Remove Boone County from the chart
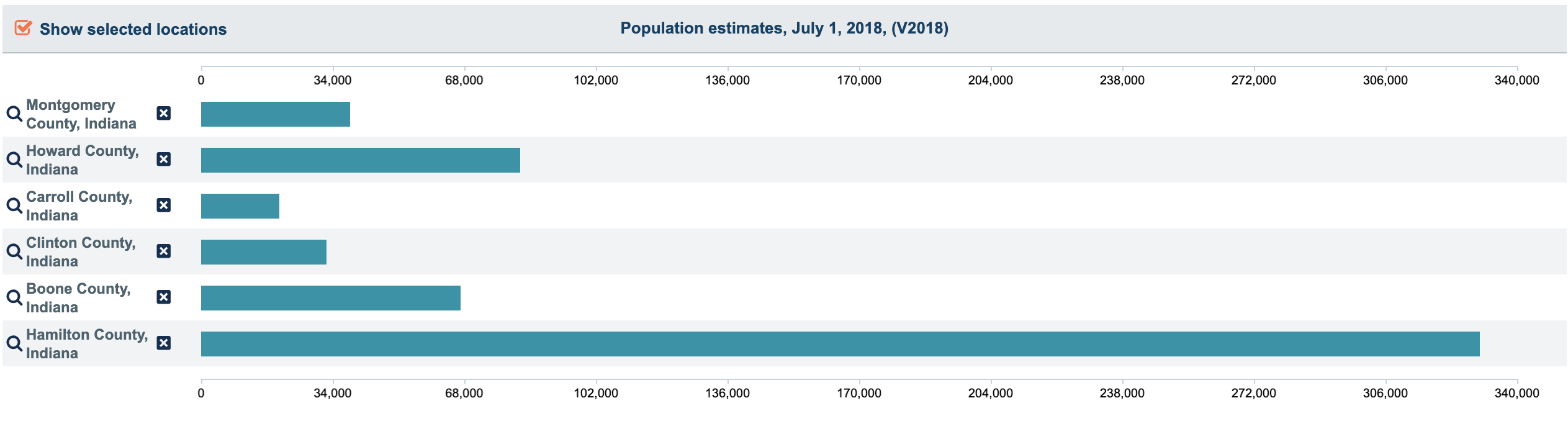The image size is (1568, 421). pos(164,297)
